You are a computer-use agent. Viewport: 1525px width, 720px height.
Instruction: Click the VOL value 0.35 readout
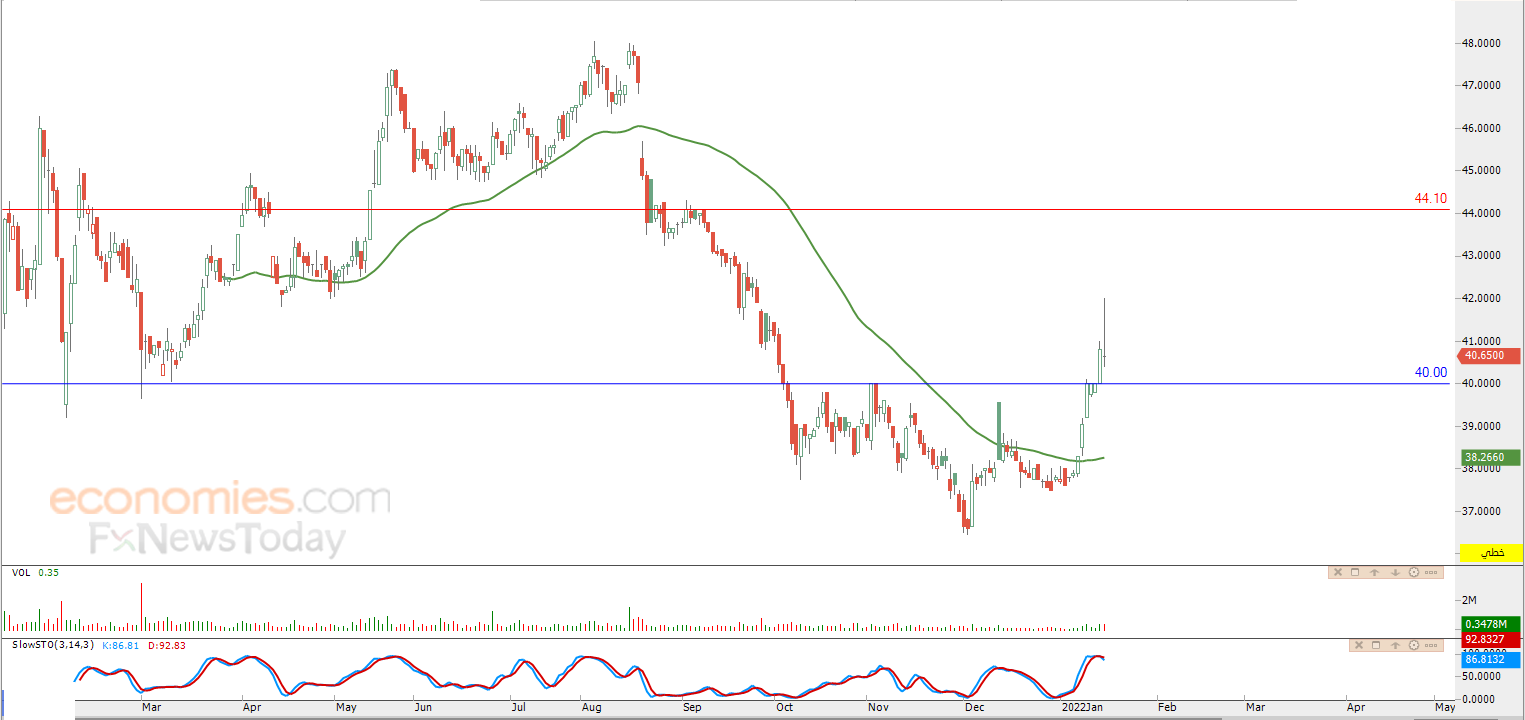(x=48, y=572)
